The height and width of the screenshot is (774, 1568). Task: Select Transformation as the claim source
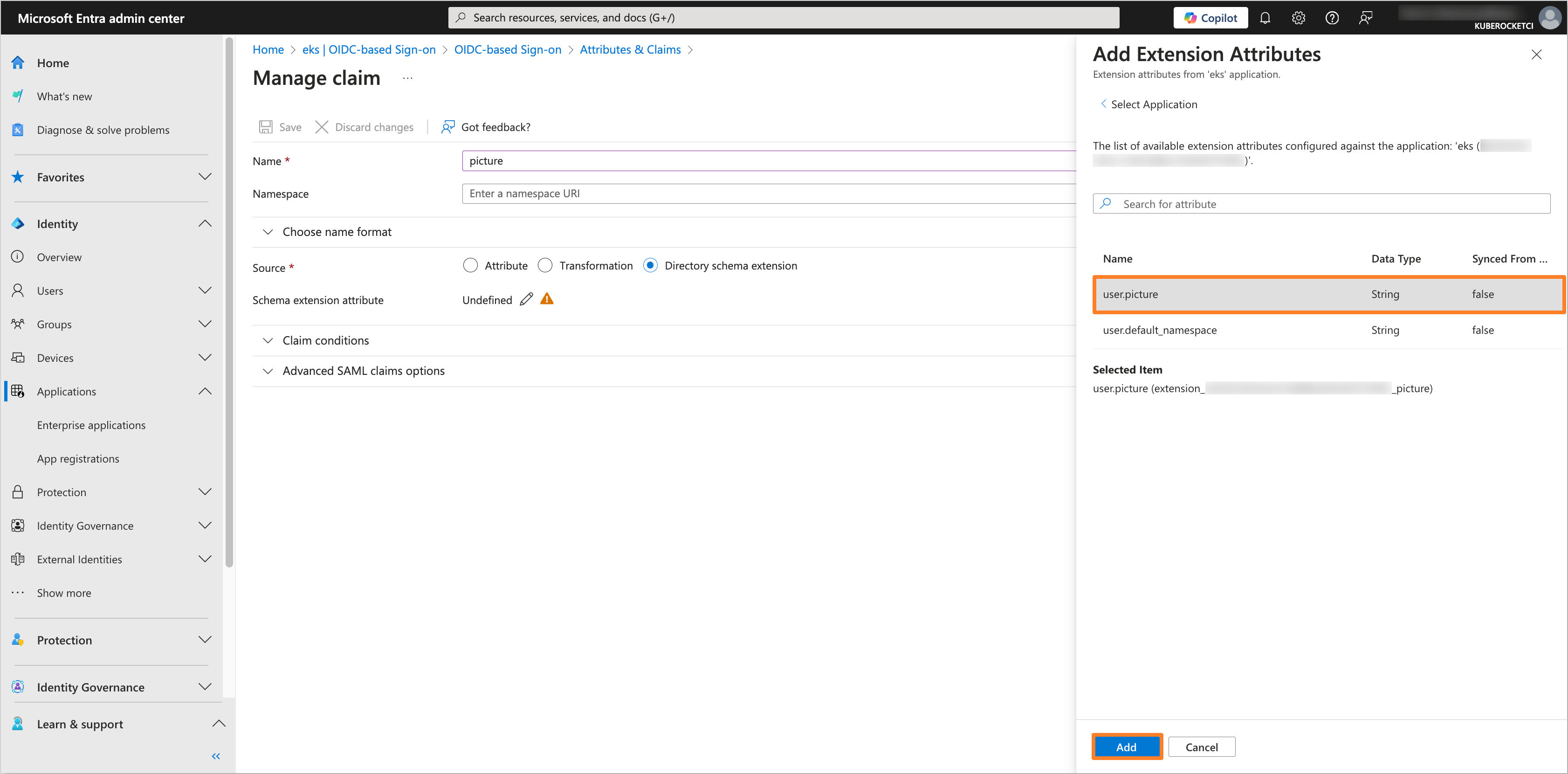pyautogui.click(x=545, y=265)
